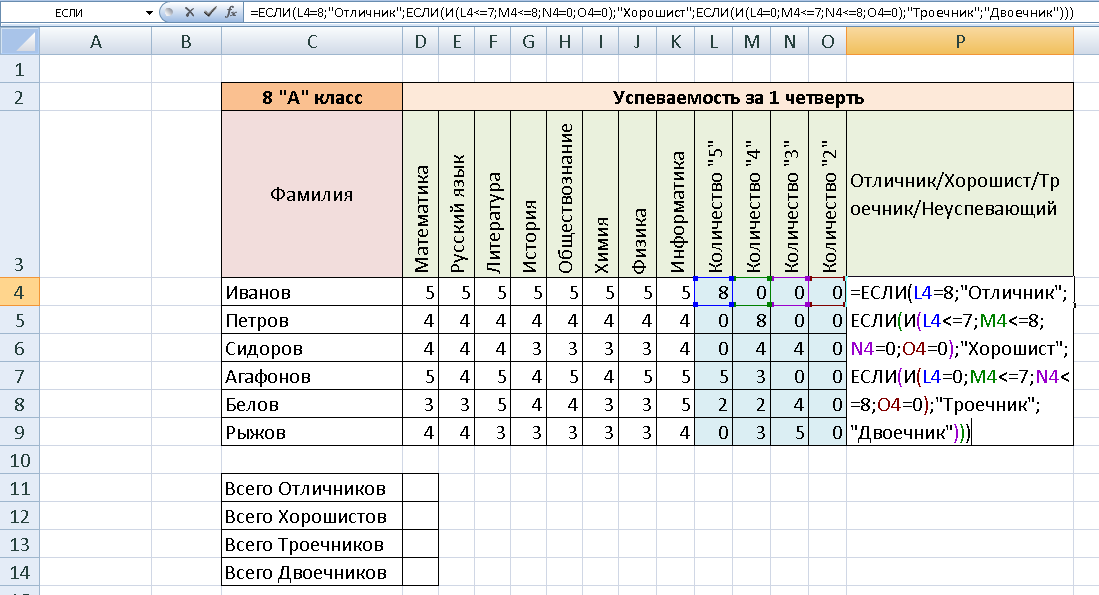Click the Cancel (X) icon in formula bar
Screen dimensions: 1099x595
(x=188, y=12)
